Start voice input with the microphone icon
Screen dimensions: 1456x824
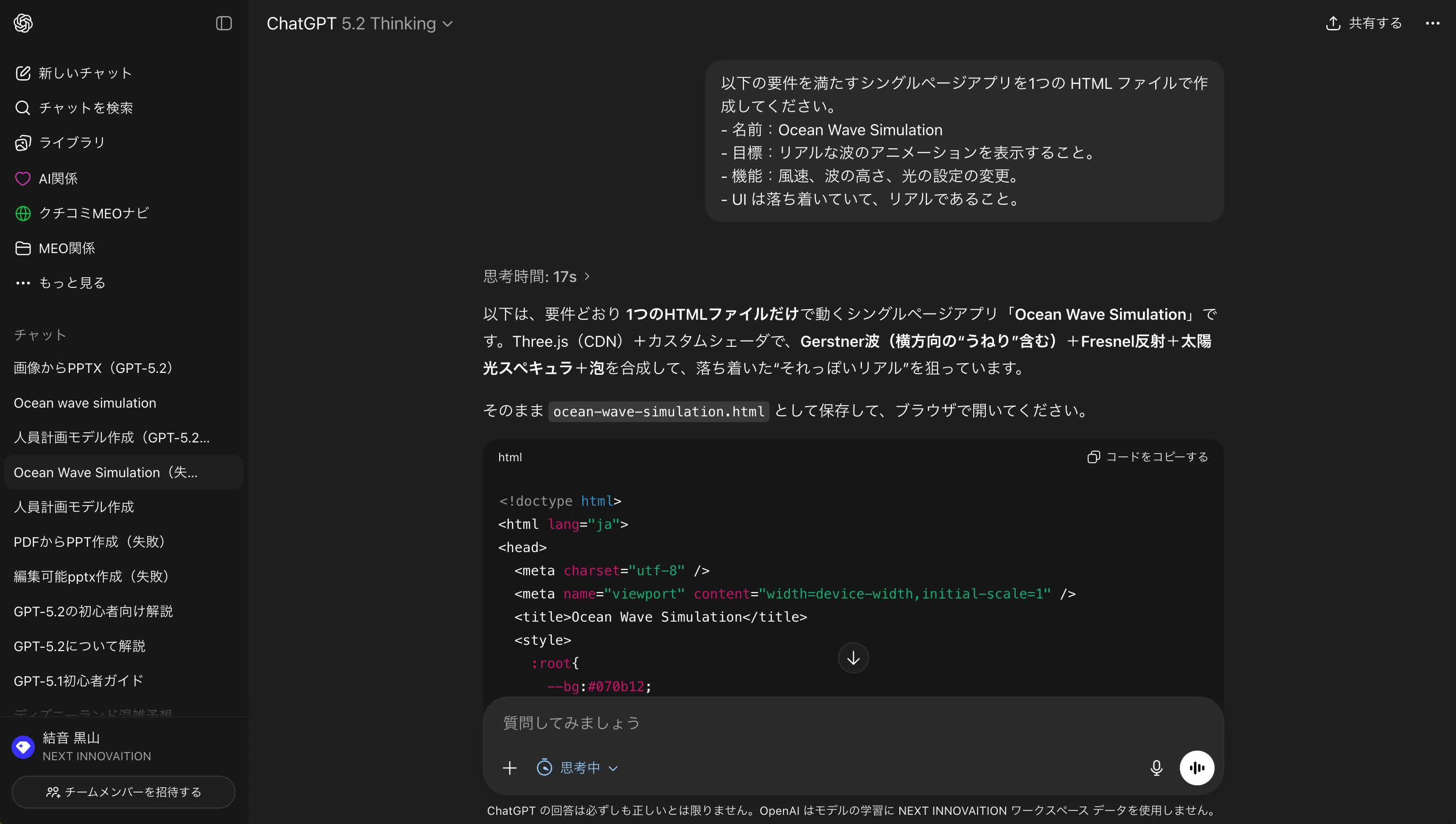(1156, 767)
